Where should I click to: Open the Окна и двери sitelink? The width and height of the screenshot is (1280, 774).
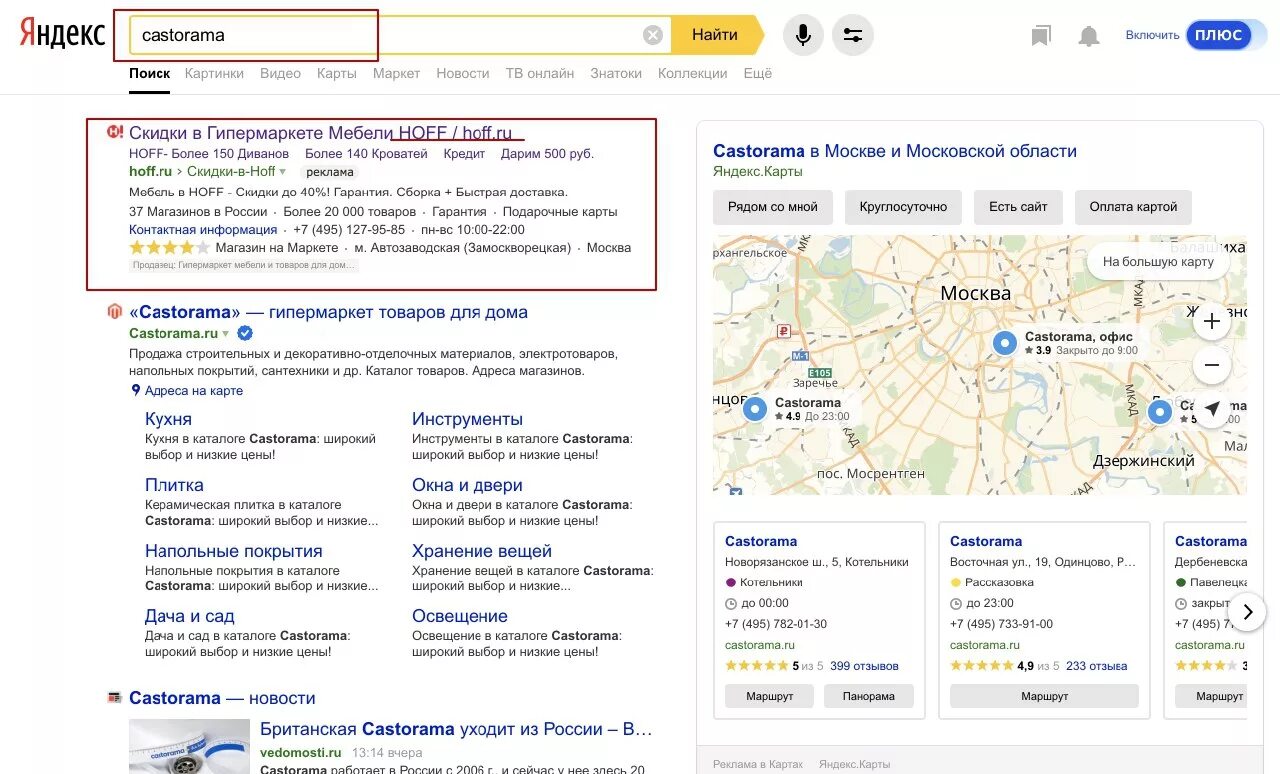pyautogui.click(x=467, y=485)
